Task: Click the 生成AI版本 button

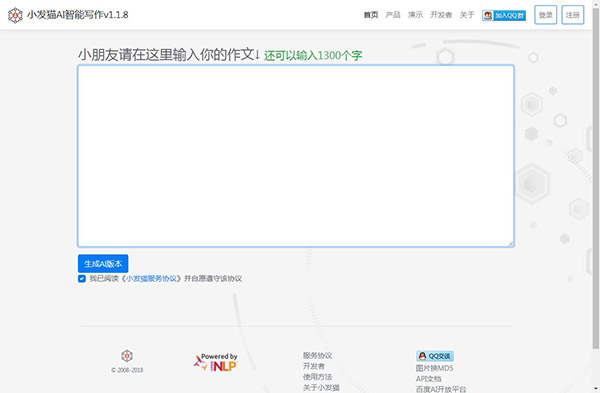Action: click(103, 264)
